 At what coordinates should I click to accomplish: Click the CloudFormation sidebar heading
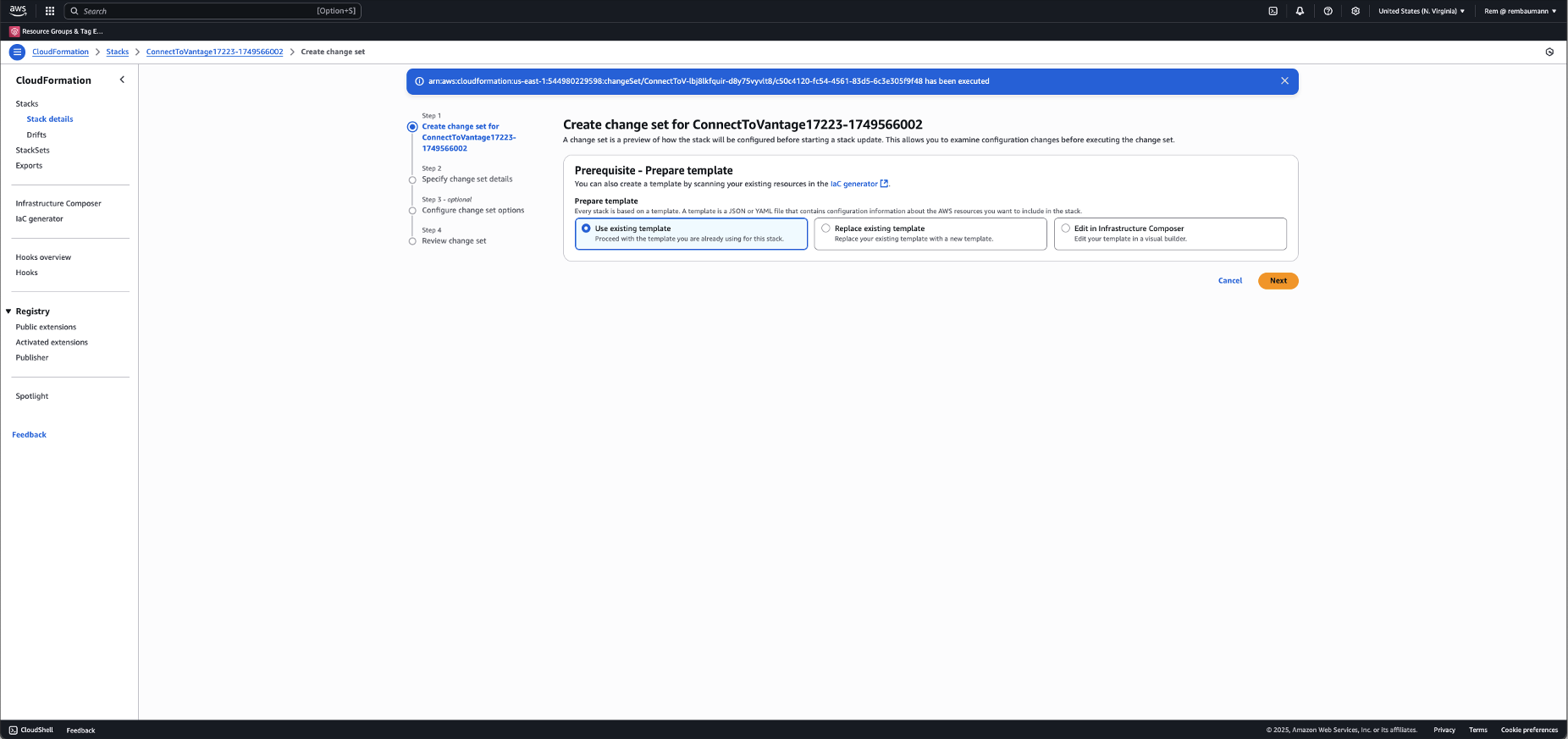pos(53,80)
